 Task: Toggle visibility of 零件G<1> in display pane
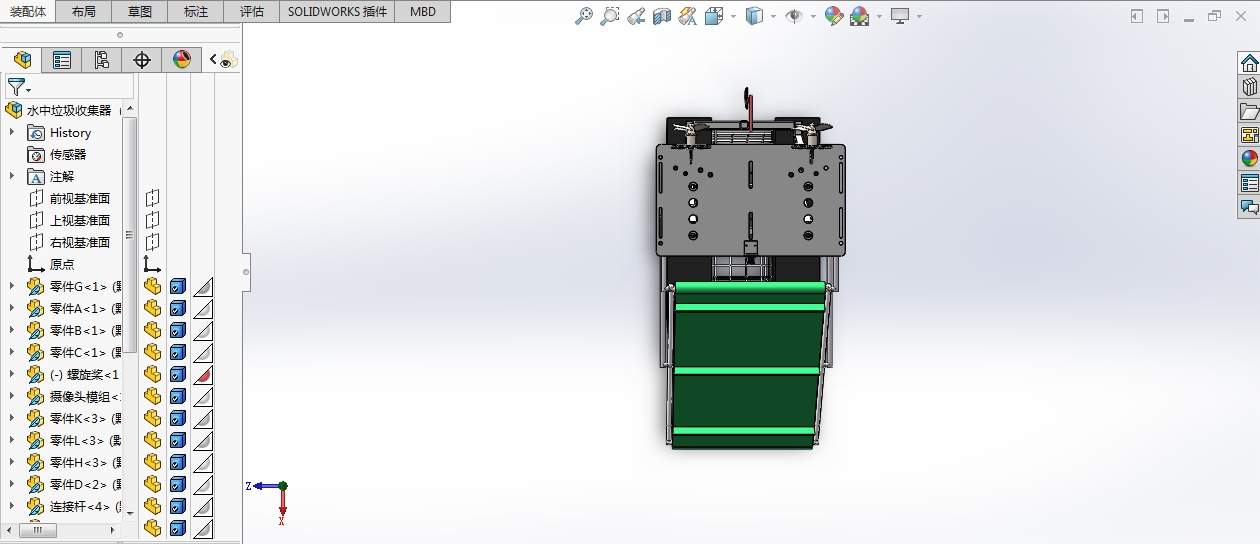tap(152, 286)
